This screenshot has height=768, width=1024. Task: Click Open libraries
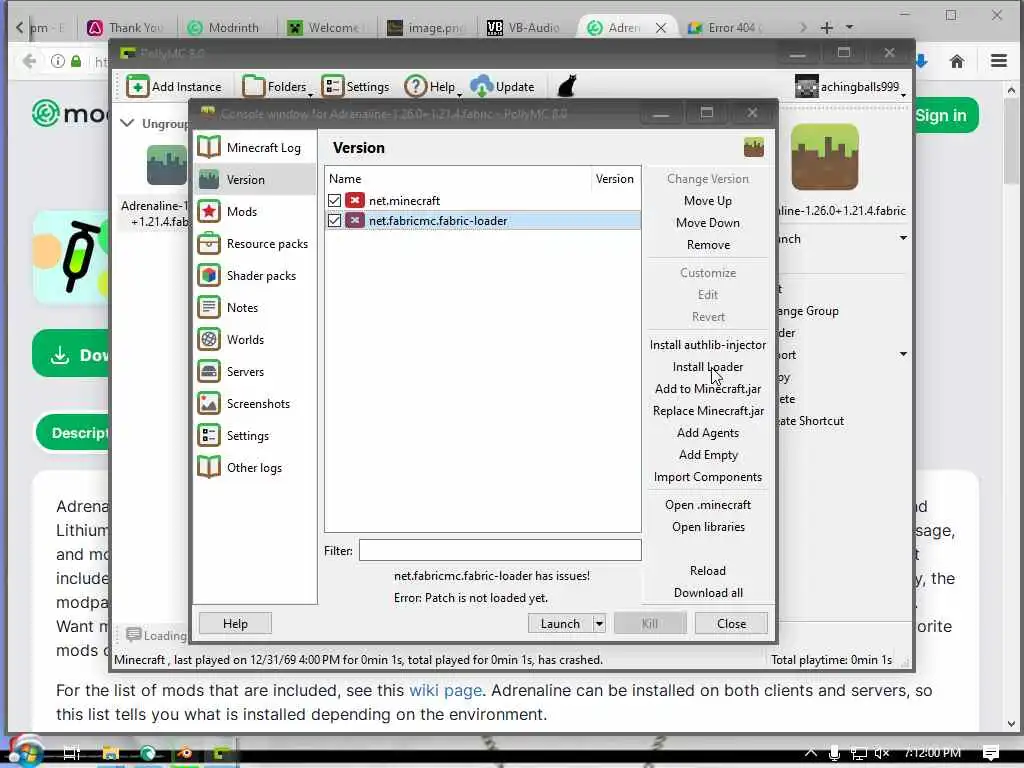(708, 527)
